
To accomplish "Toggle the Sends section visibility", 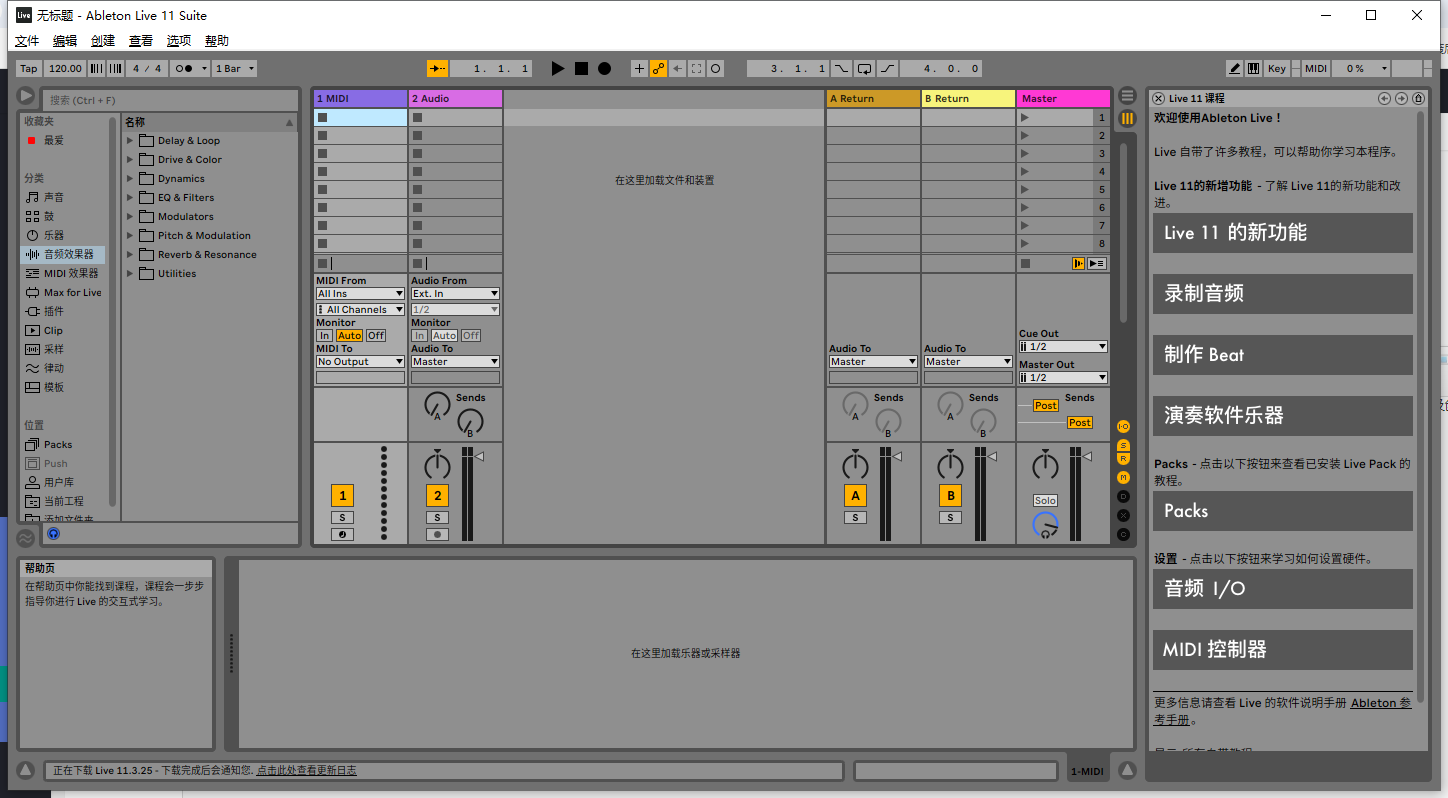I will (1123, 445).
